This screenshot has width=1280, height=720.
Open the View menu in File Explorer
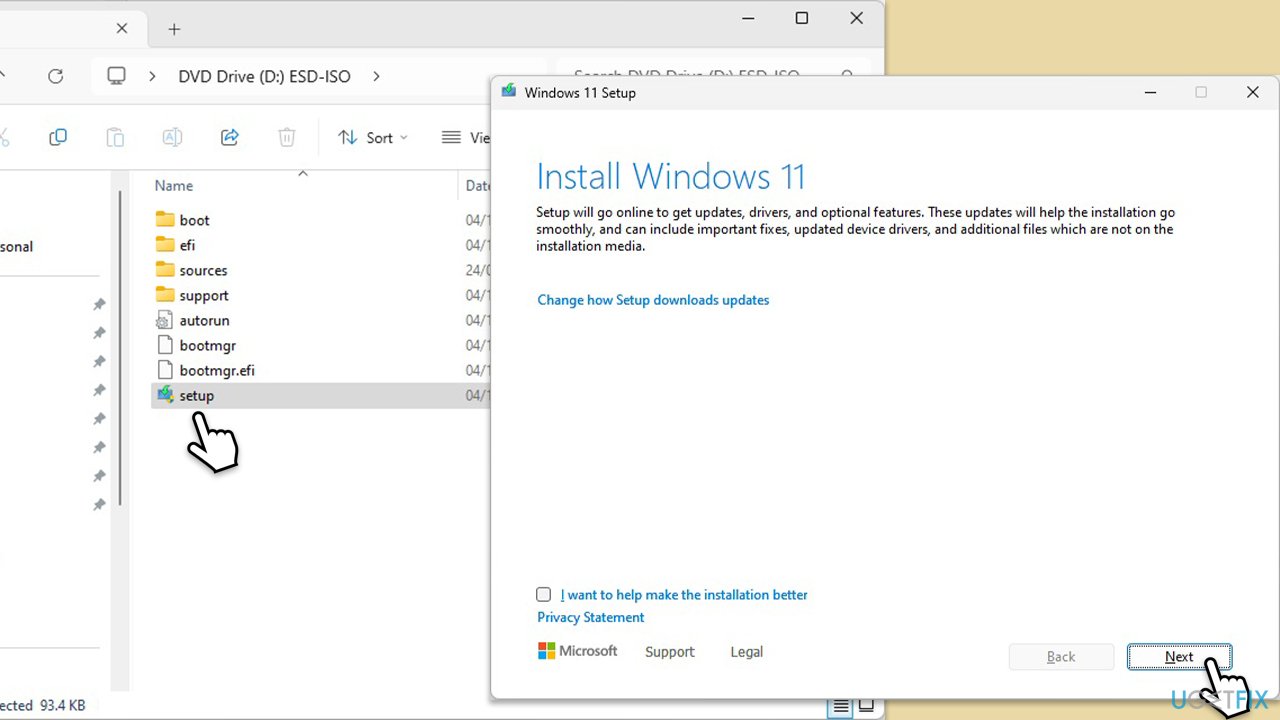point(465,138)
